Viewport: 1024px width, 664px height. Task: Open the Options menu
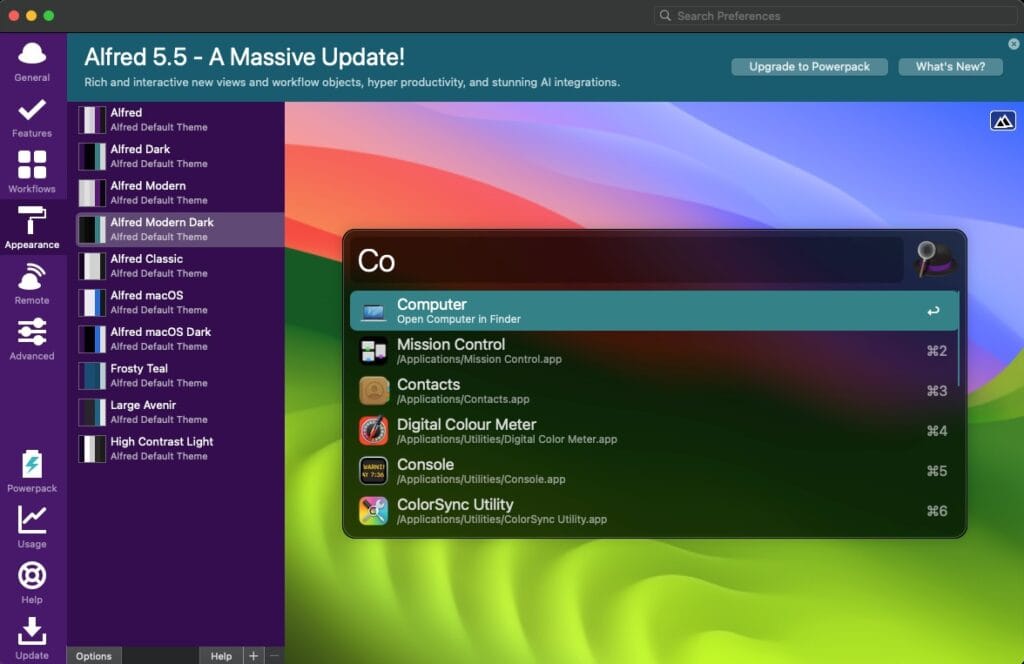pyautogui.click(x=93, y=656)
